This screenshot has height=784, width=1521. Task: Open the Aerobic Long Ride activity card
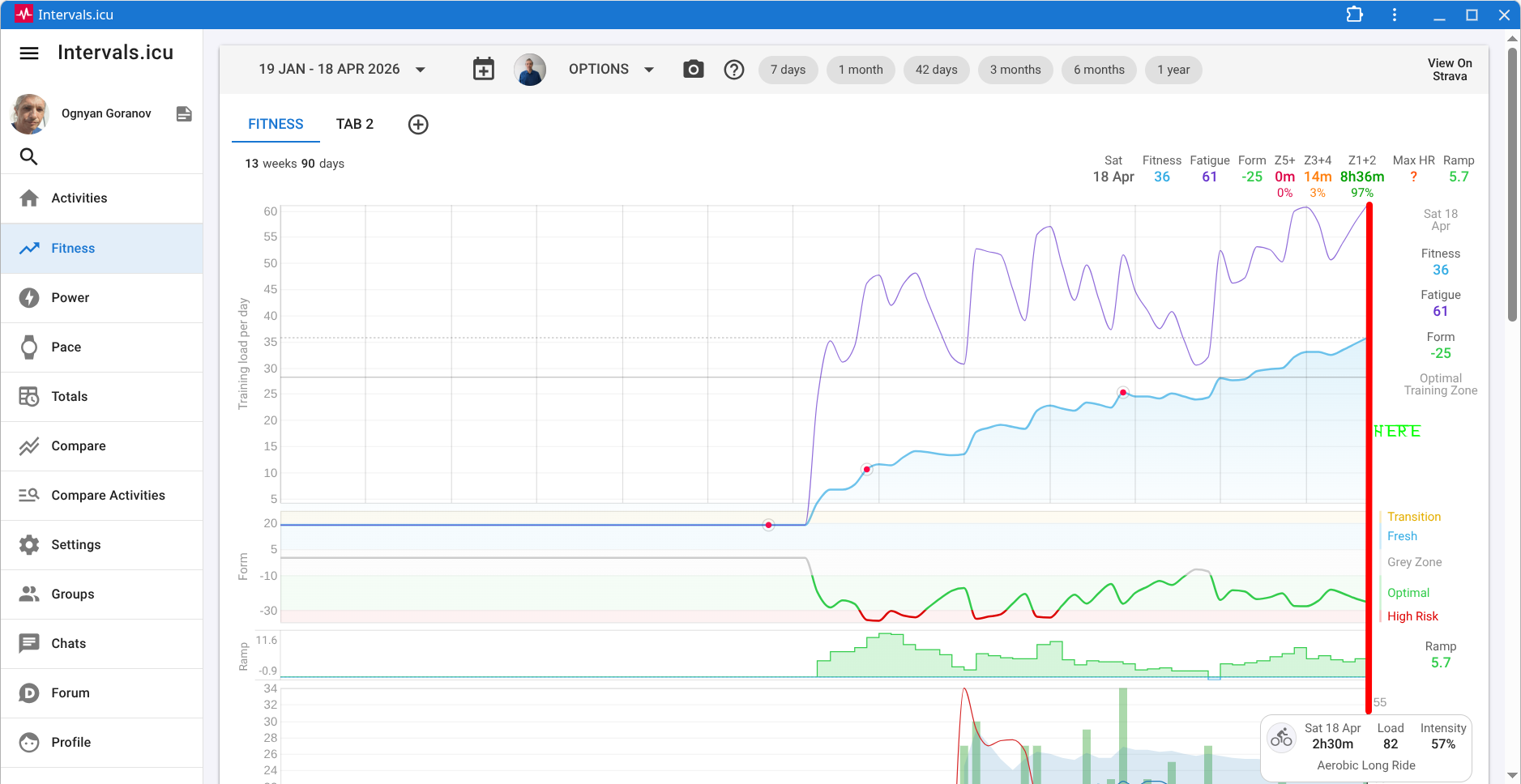(1365, 748)
